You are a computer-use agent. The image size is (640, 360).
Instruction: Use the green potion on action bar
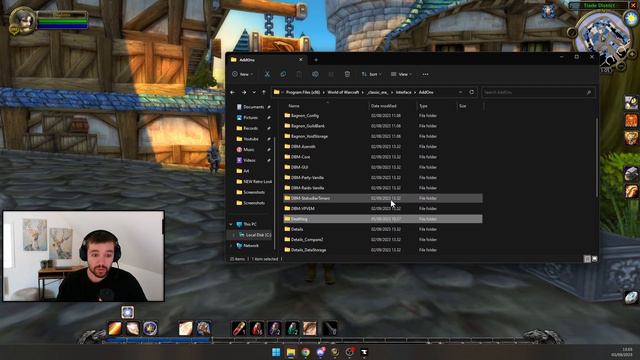[292, 328]
